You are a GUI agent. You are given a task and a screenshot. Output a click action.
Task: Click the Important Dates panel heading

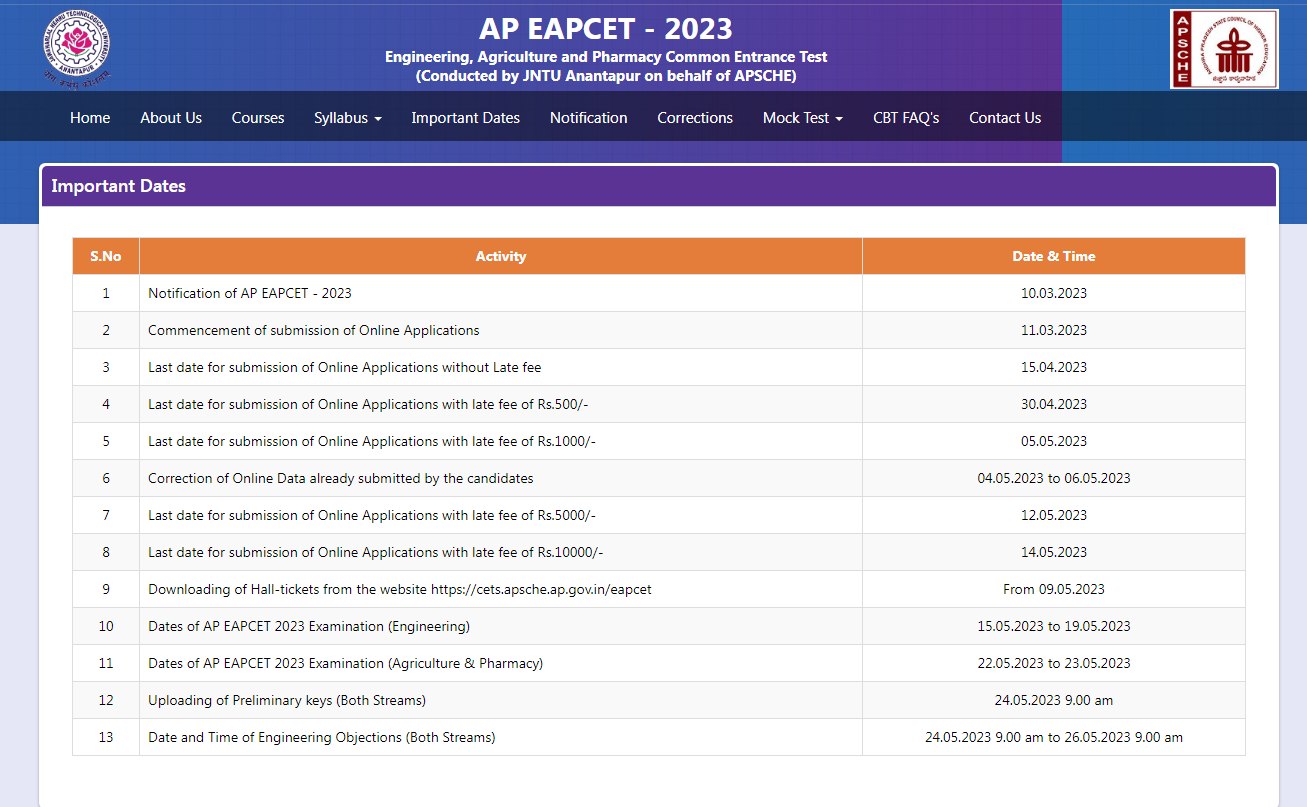tap(118, 186)
